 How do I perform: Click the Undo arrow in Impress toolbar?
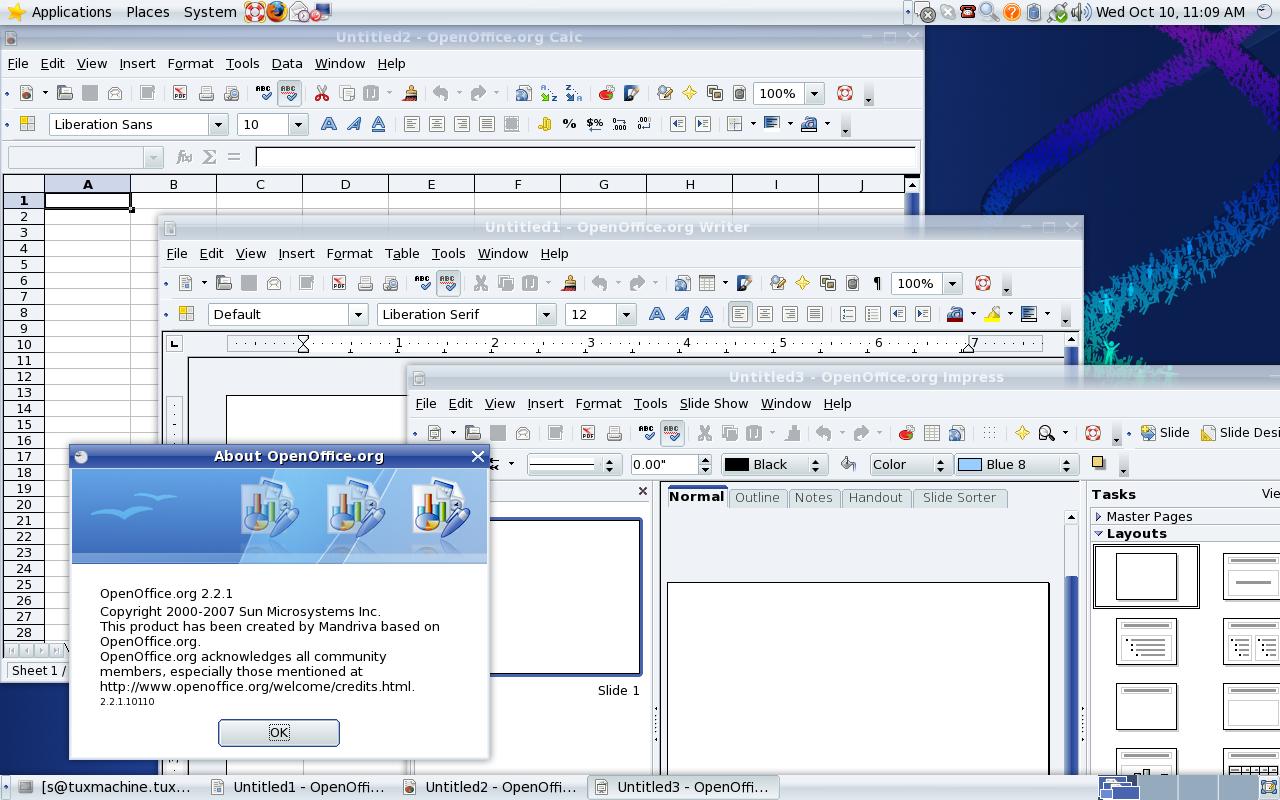[x=823, y=433]
